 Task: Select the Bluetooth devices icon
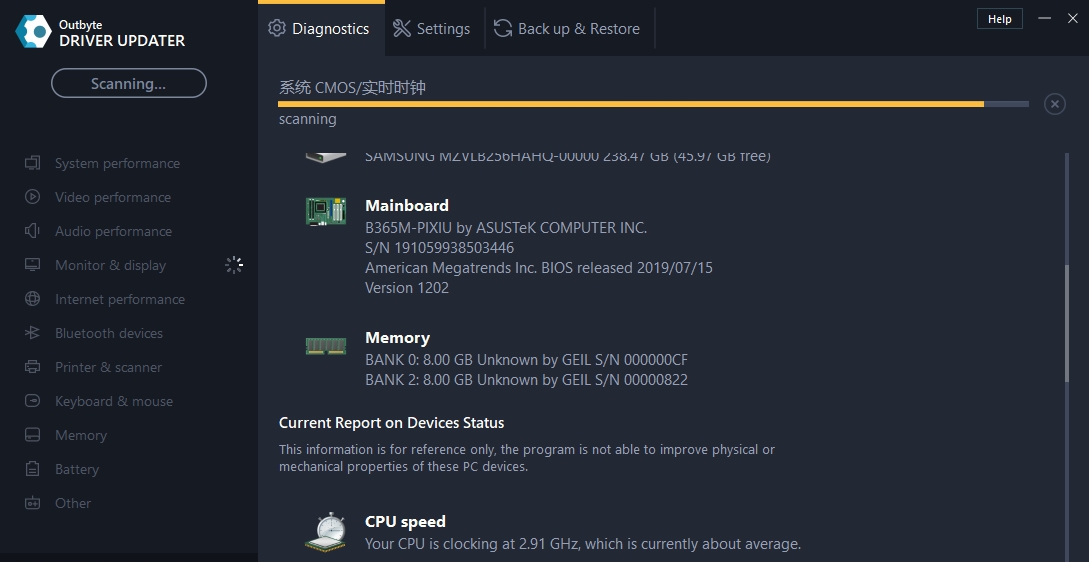33,333
